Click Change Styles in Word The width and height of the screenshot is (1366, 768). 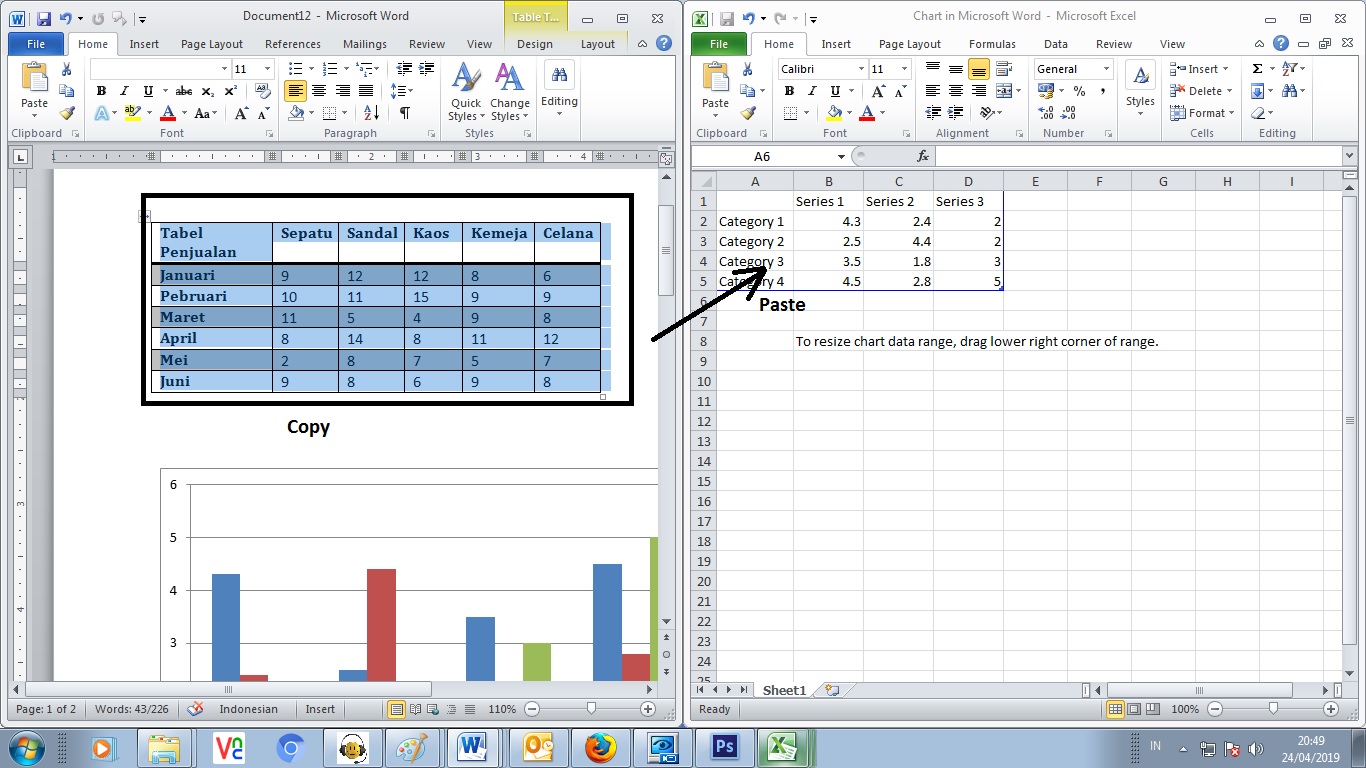(x=510, y=91)
